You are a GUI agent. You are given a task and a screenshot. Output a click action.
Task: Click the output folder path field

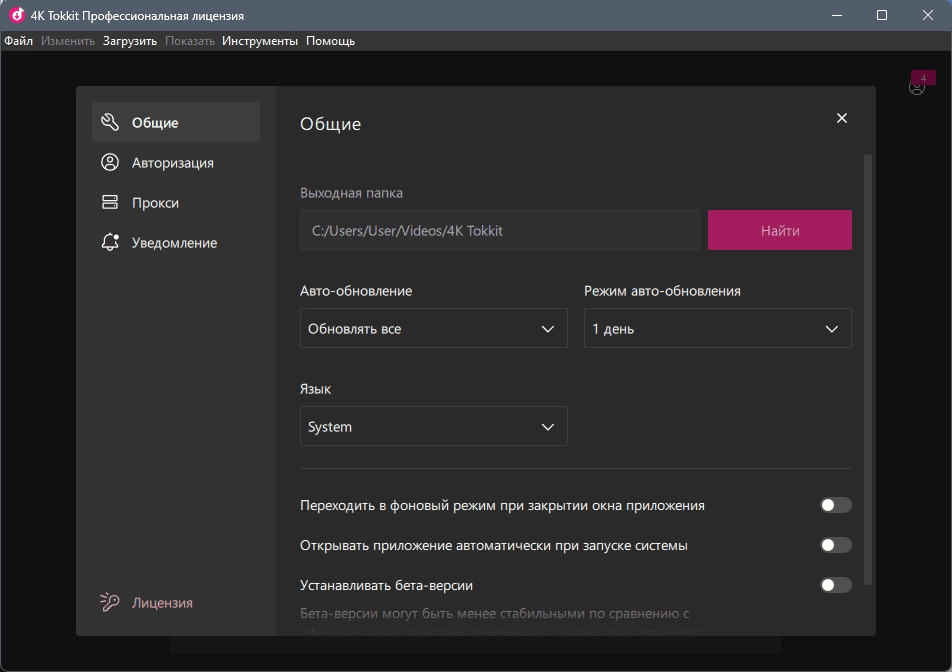coord(500,230)
